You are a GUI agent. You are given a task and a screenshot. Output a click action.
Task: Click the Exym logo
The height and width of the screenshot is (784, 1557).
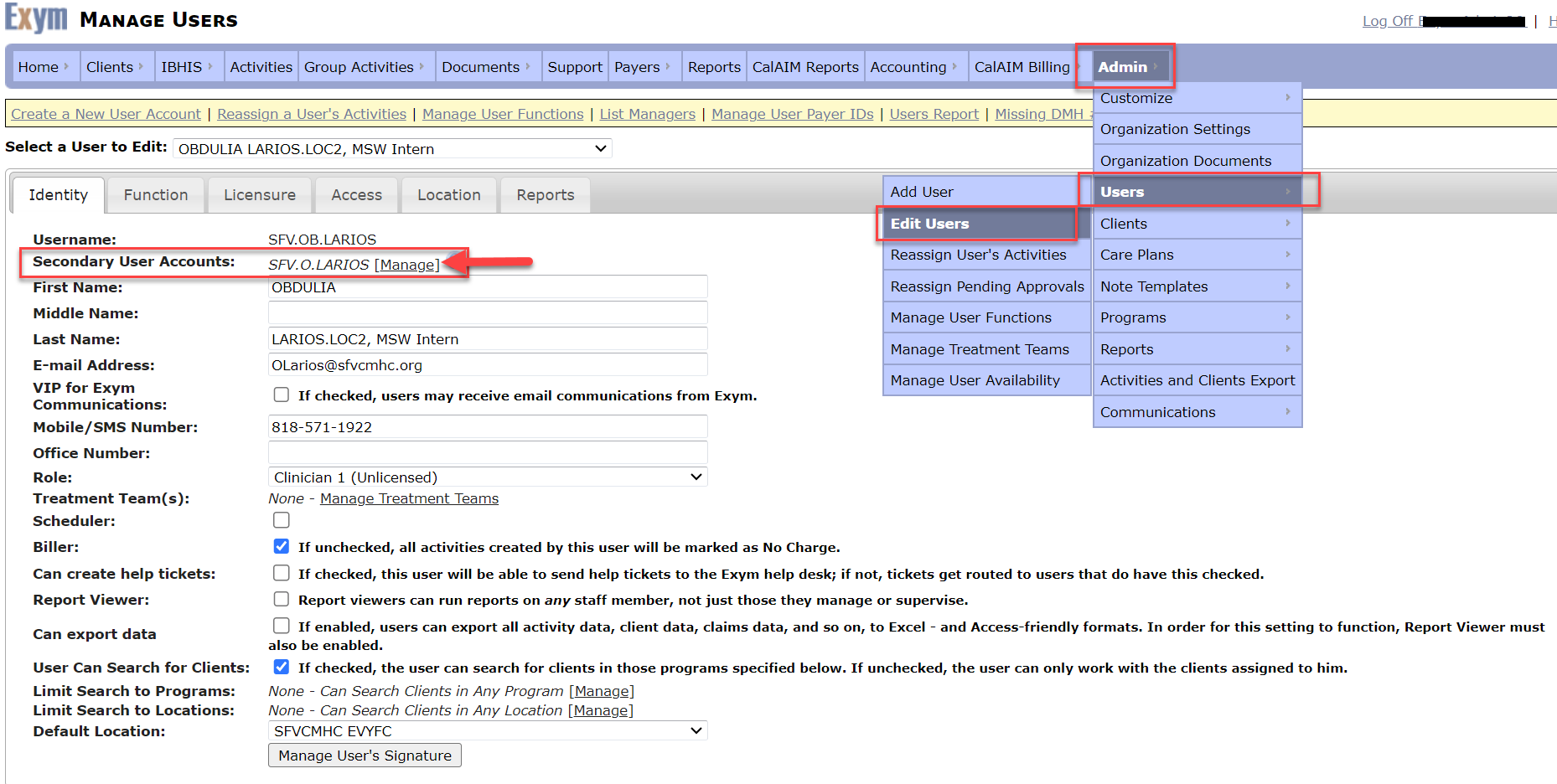[x=36, y=18]
